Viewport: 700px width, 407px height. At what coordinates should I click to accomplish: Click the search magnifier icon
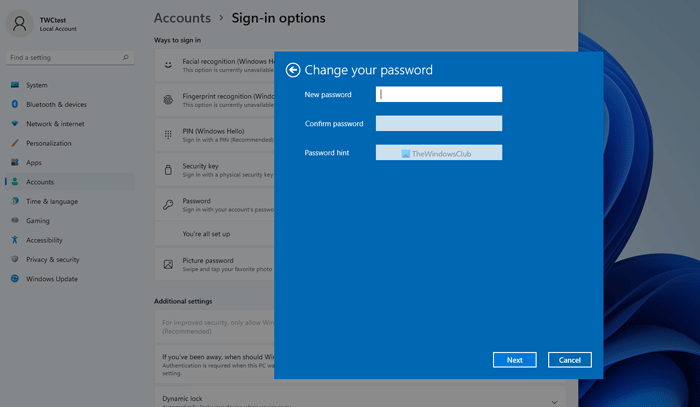coord(125,57)
